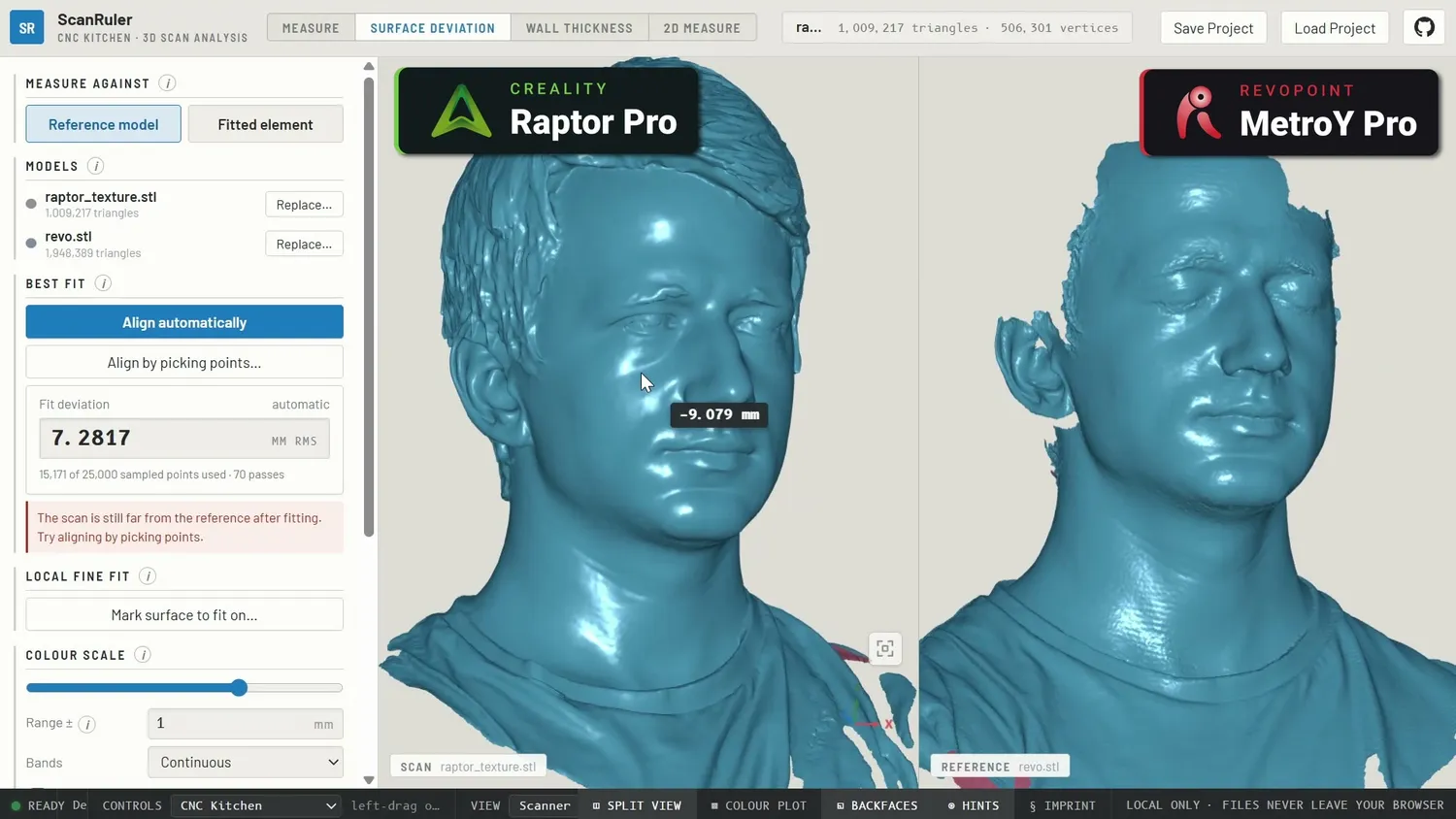Click the Fit deviation value 7.2817
The width and height of the screenshot is (1456, 819).
point(91,439)
